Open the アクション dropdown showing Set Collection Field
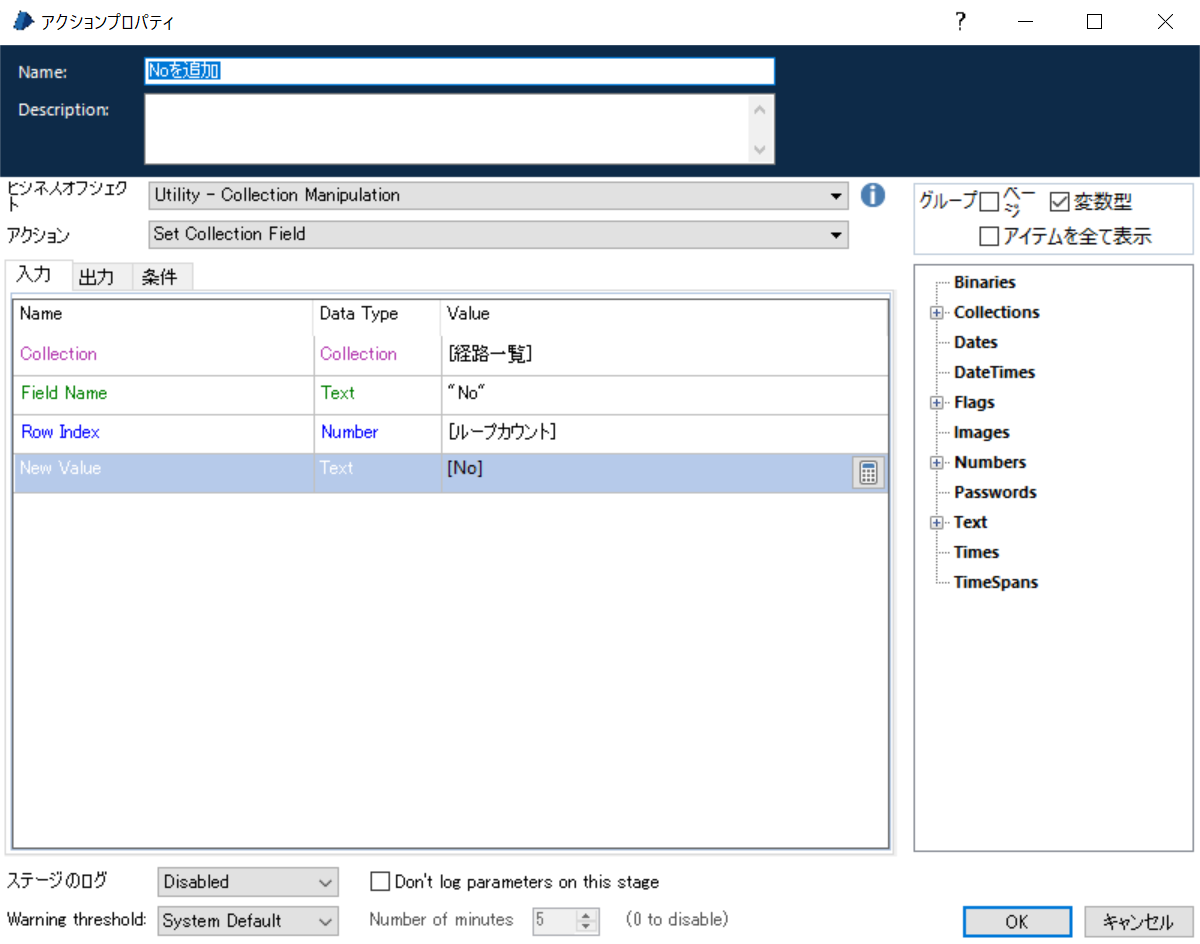The height and width of the screenshot is (944, 1200). 498,235
